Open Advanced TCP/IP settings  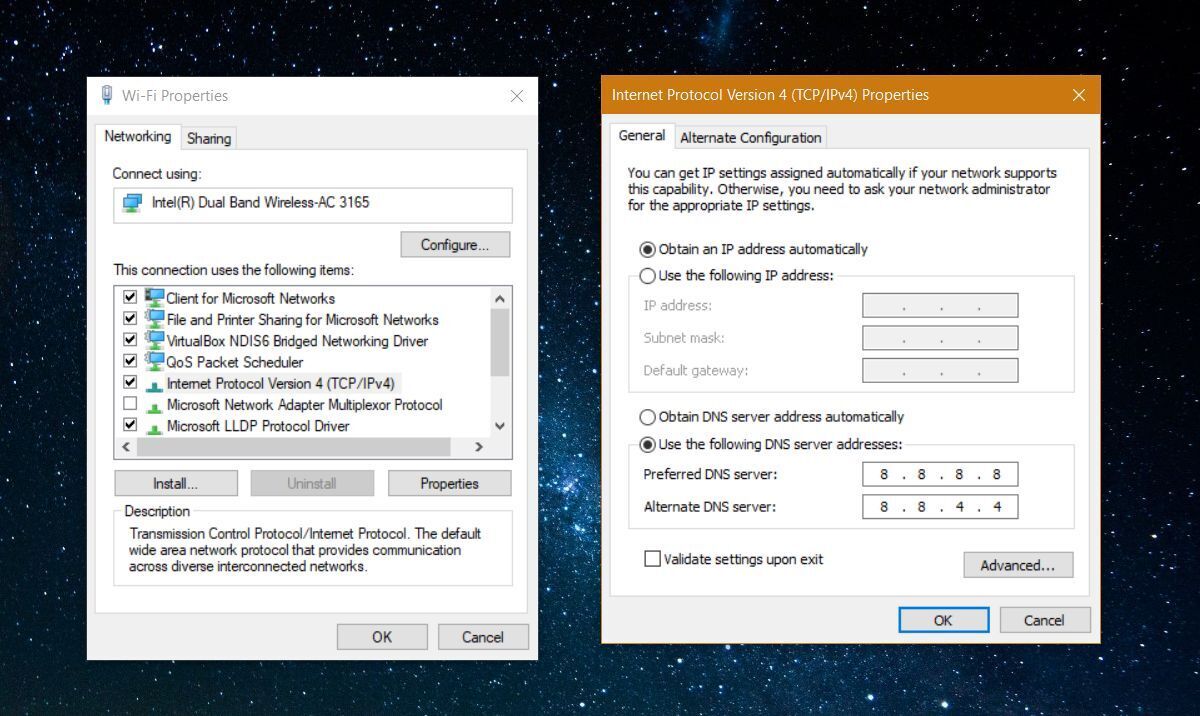coord(1017,565)
